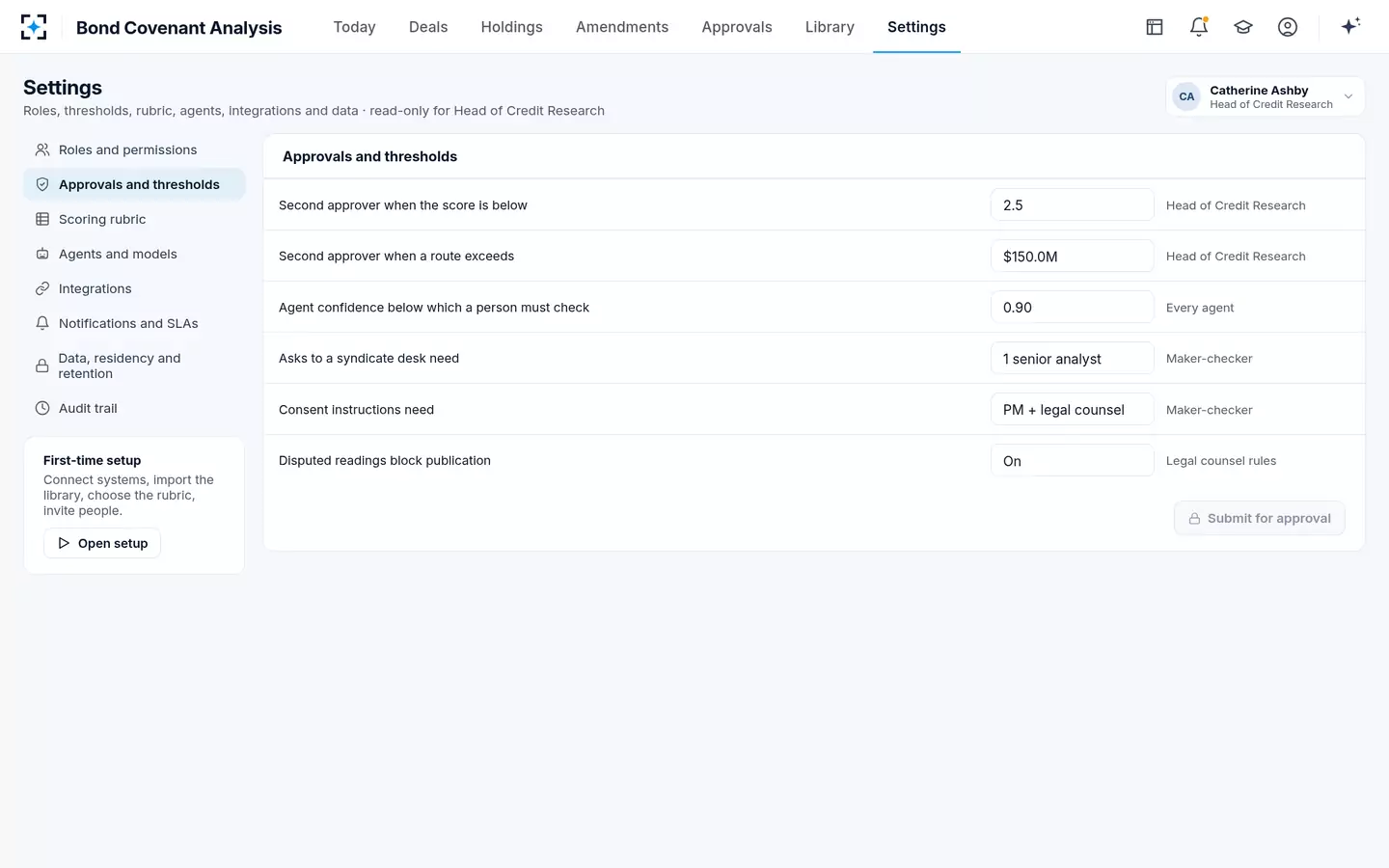Image resolution: width=1389 pixels, height=868 pixels.
Task: Edit the score threshold field showing 2.5
Action: [x=1072, y=204]
